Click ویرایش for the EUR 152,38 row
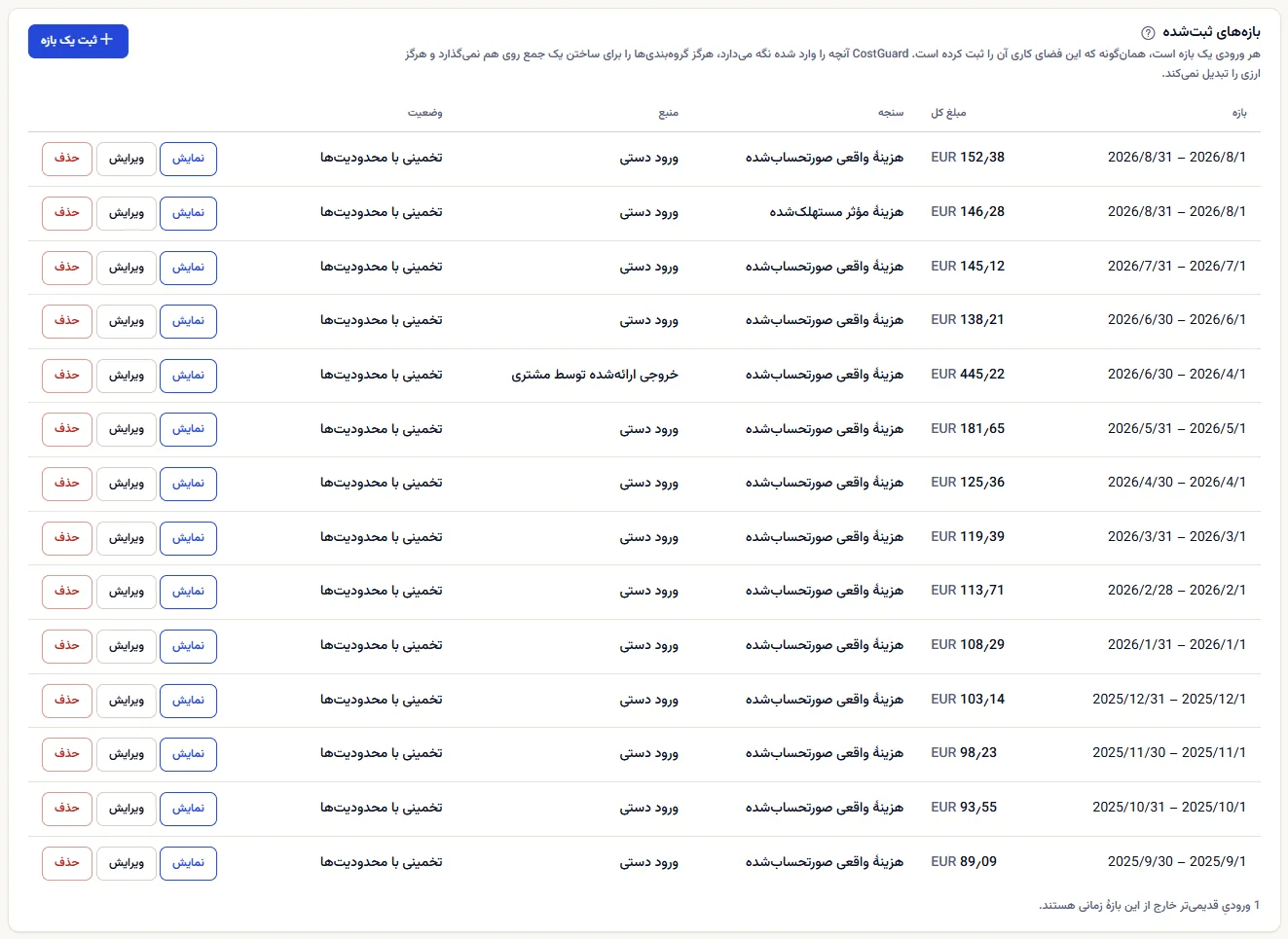 click(127, 159)
